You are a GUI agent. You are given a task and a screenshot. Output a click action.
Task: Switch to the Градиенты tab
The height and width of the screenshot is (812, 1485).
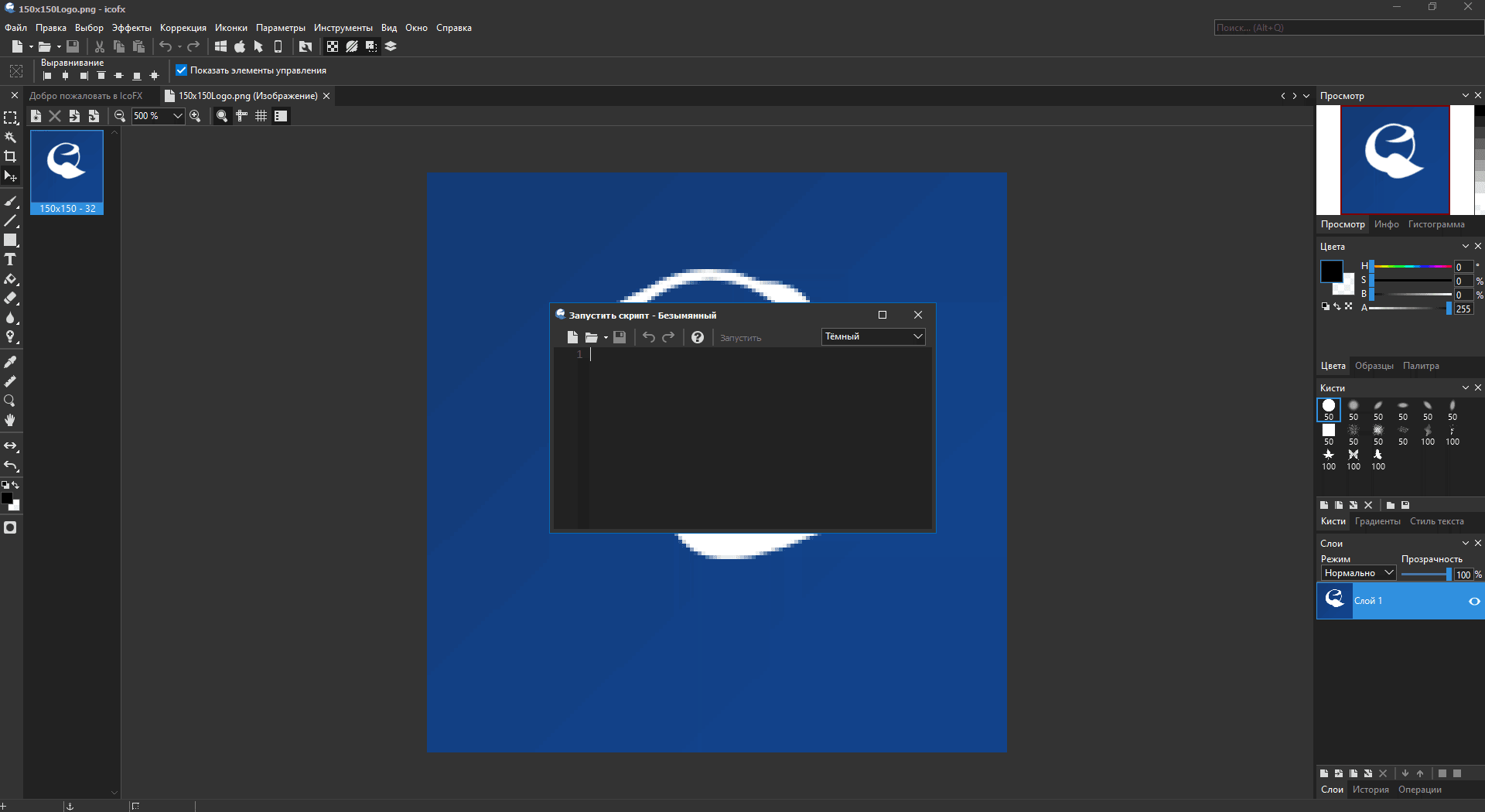[x=1377, y=521]
